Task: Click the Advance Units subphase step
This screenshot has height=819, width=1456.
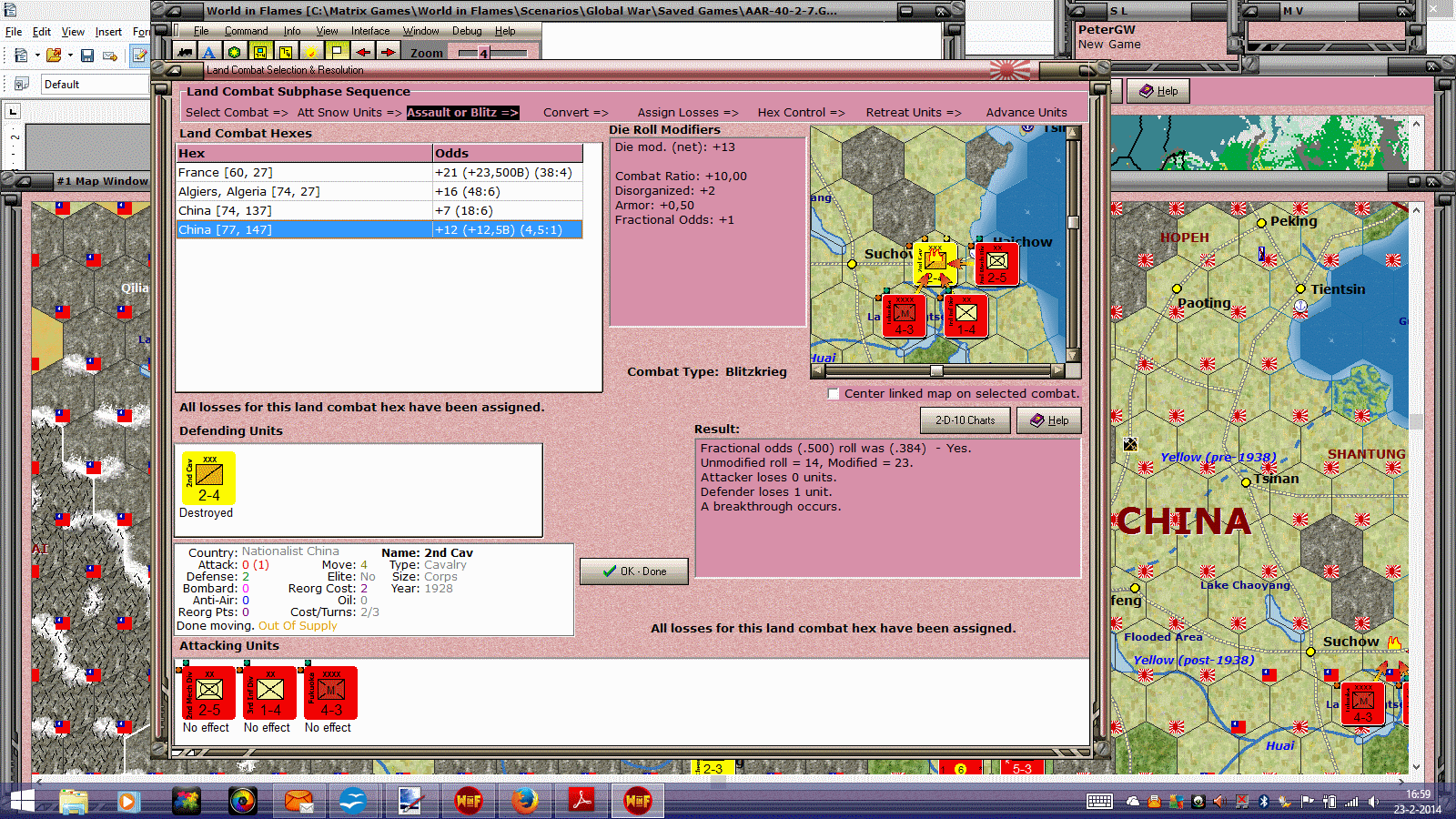Action: point(1026,113)
